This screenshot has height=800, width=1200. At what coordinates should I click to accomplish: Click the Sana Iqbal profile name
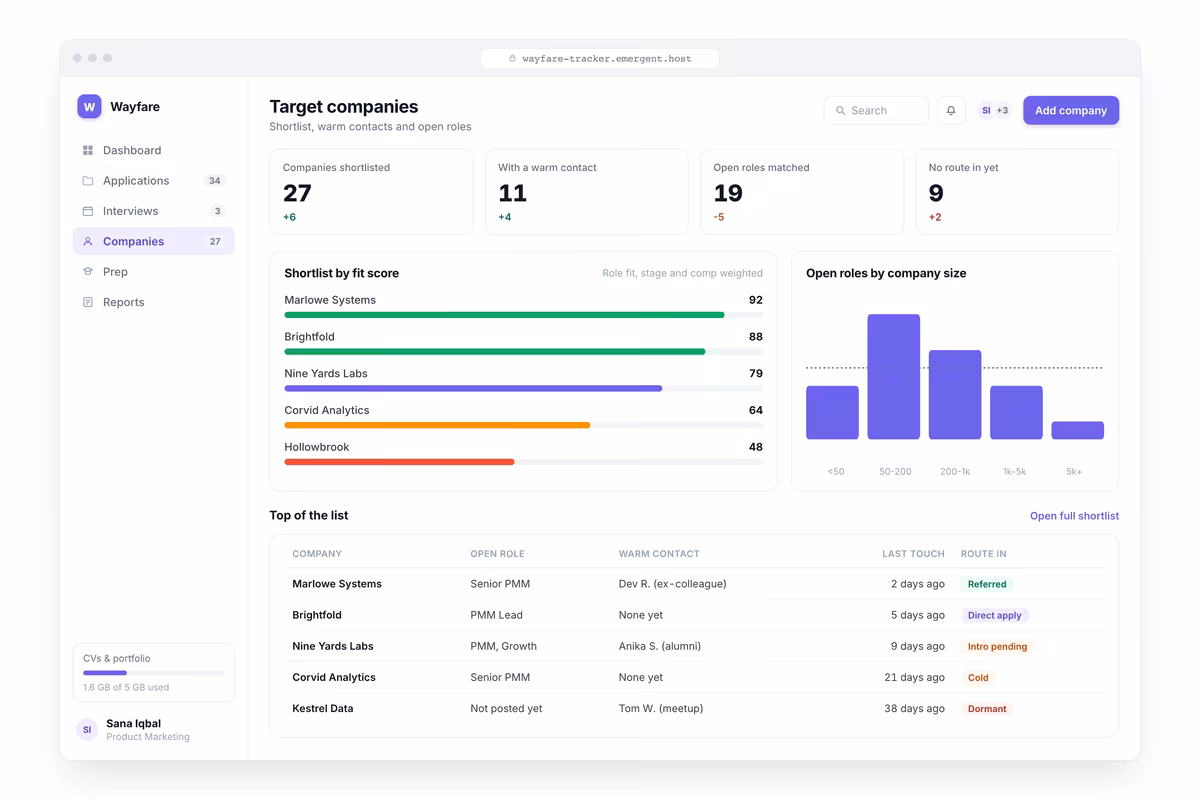pos(133,723)
